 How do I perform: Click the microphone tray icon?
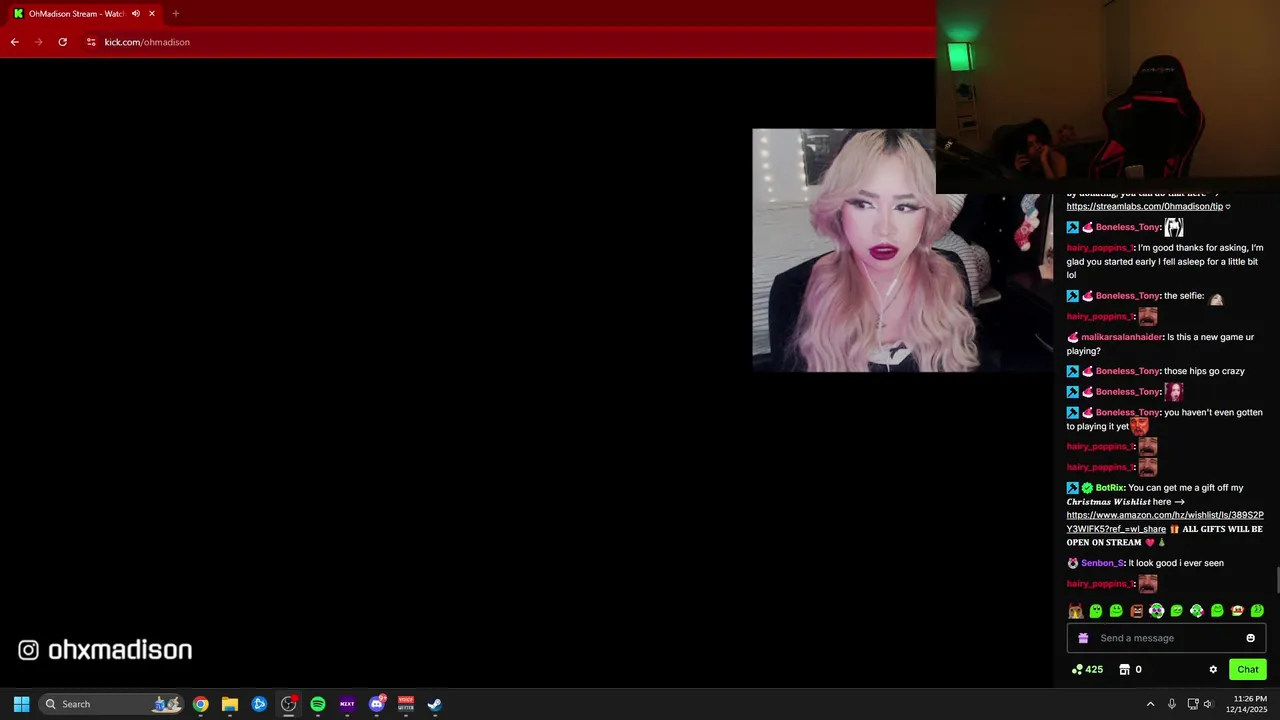point(1172,704)
